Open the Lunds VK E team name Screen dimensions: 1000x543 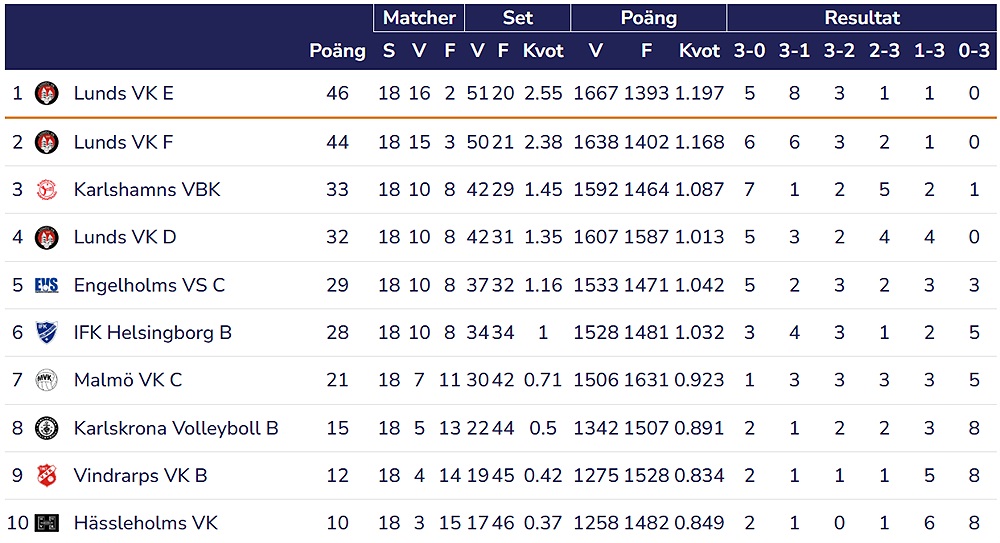(x=123, y=94)
